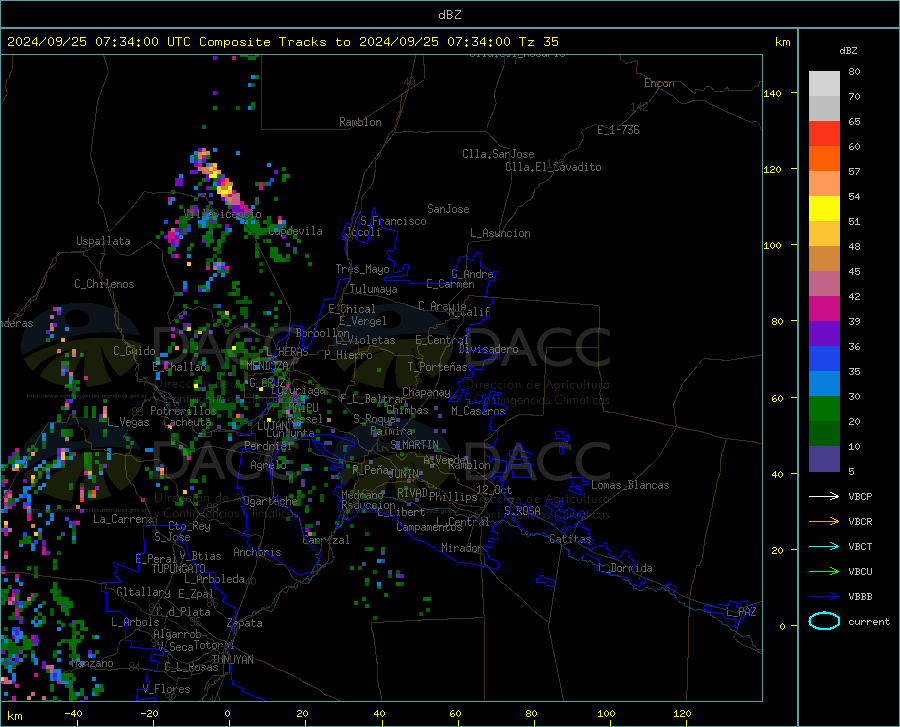The image size is (900, 727).
Task: Click the green VBCU arrow in legend
Action: click(824, 572)
